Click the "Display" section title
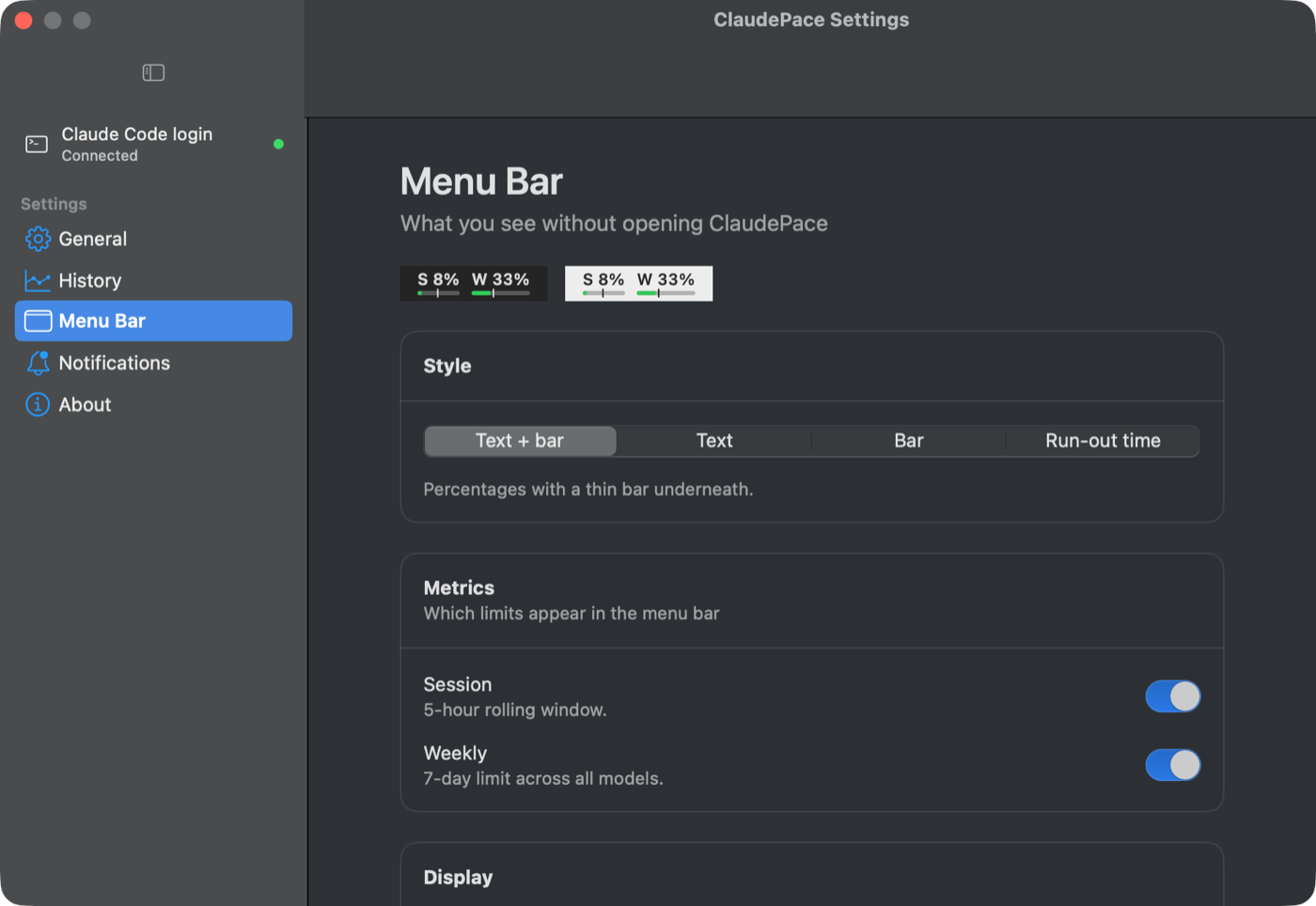Viewport: 1316px width, 906px height. 458,877
